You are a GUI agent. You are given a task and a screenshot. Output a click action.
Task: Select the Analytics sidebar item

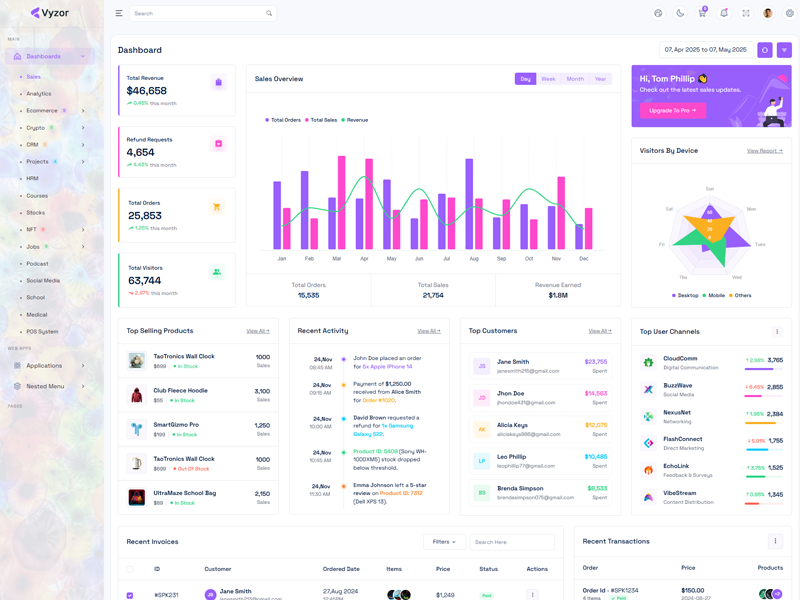[x=39, y=94]
